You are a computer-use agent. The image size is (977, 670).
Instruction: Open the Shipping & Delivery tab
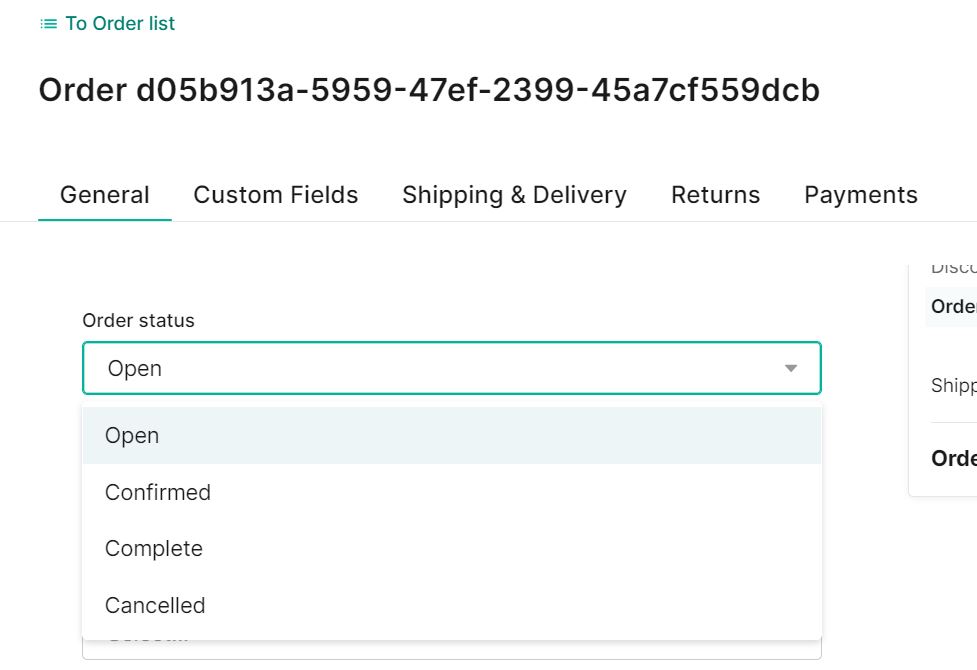pos(514,195)
